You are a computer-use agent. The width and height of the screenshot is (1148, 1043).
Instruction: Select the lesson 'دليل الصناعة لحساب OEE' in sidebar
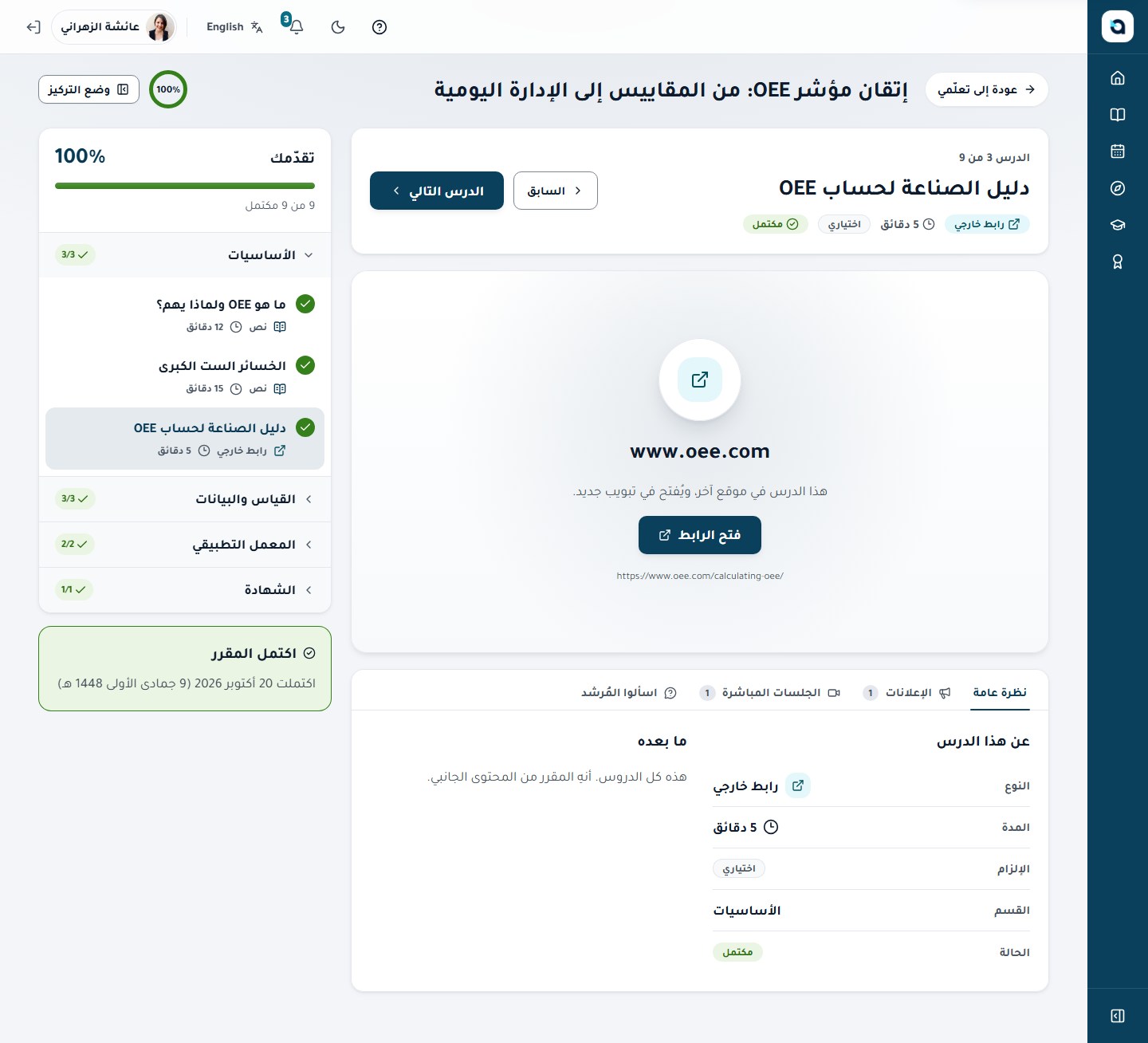[x=185, y=439]
